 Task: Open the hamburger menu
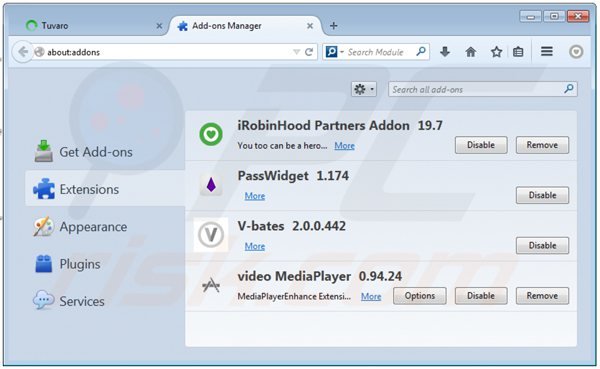click(546, 51)
